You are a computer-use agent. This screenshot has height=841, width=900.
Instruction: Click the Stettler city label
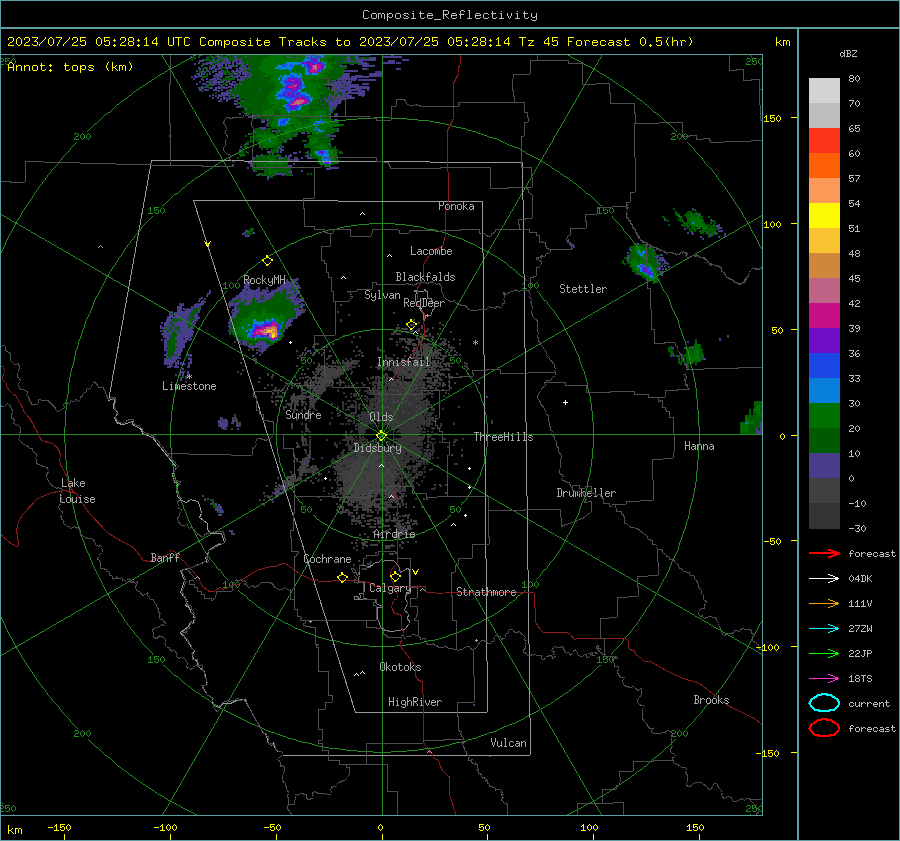pyautogui.click(x=583, y=289)
